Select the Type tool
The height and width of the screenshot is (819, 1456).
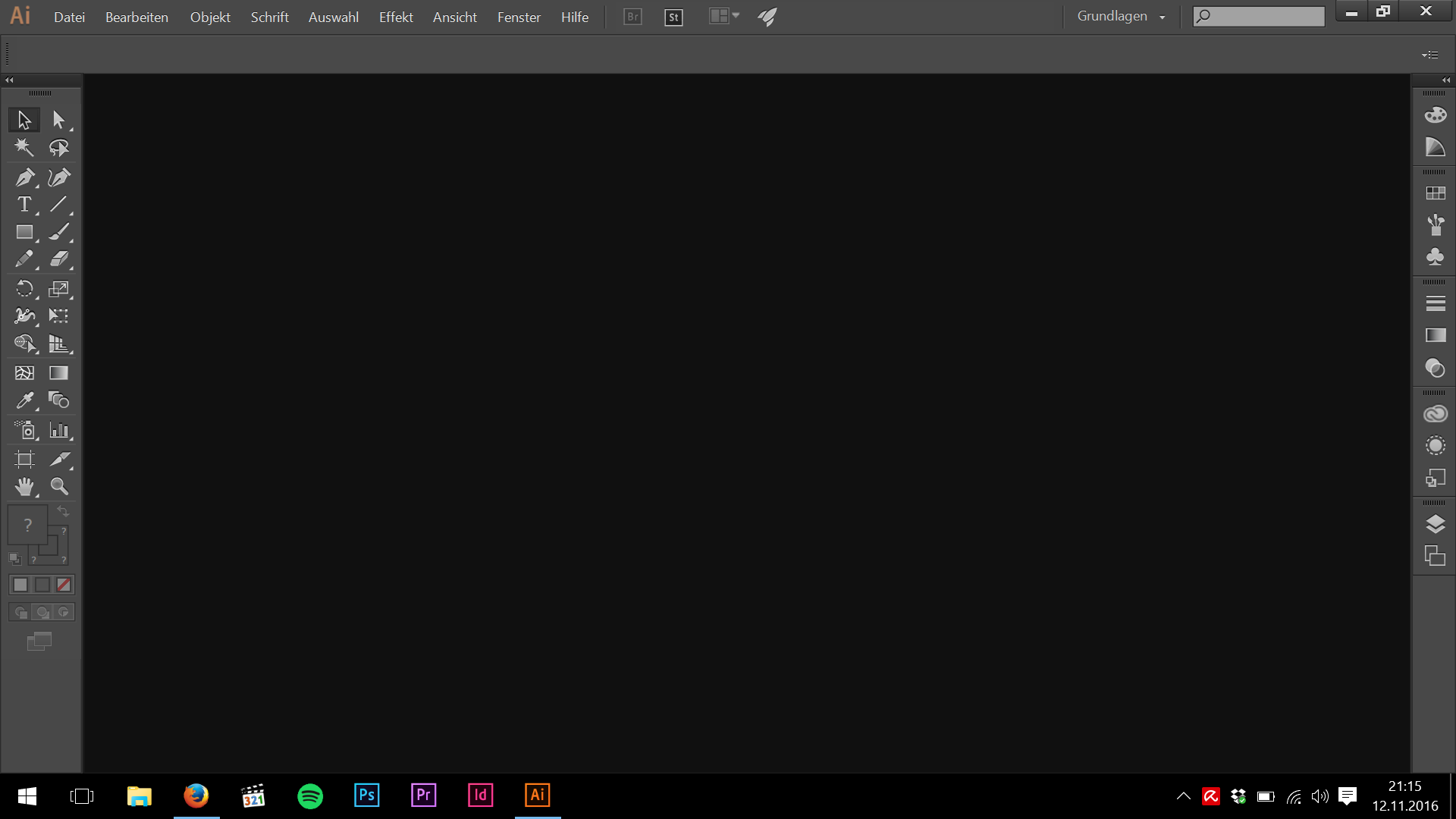tap(24, 205)
